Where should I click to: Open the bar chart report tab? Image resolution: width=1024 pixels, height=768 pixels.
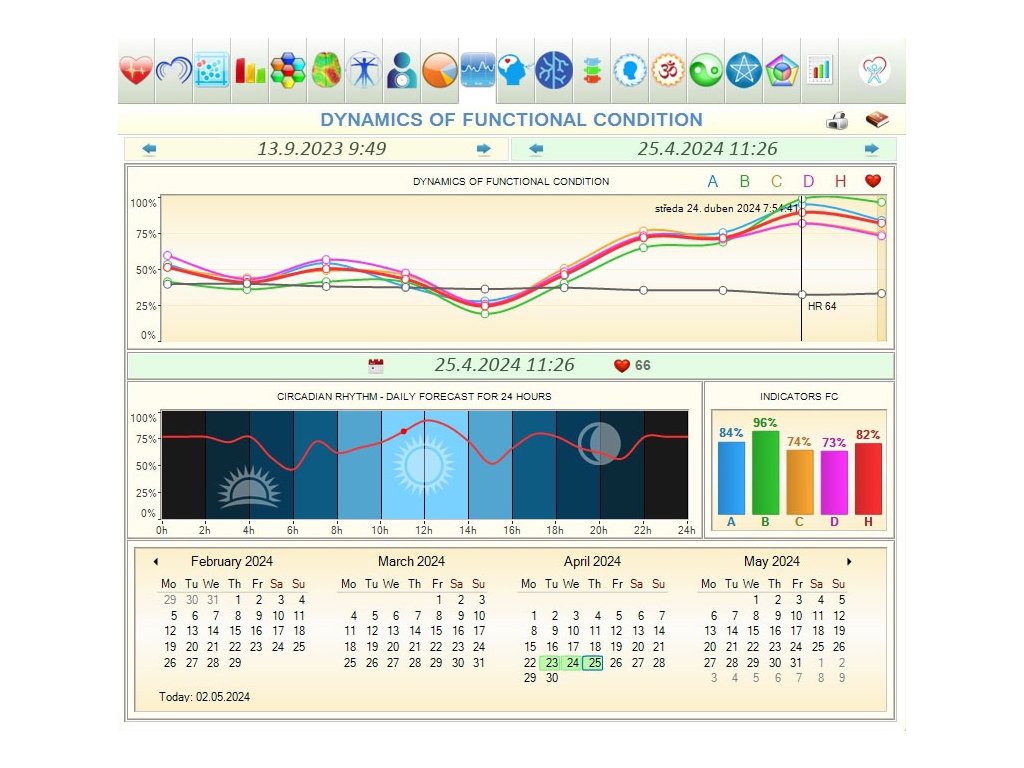(x=820, y=70)
